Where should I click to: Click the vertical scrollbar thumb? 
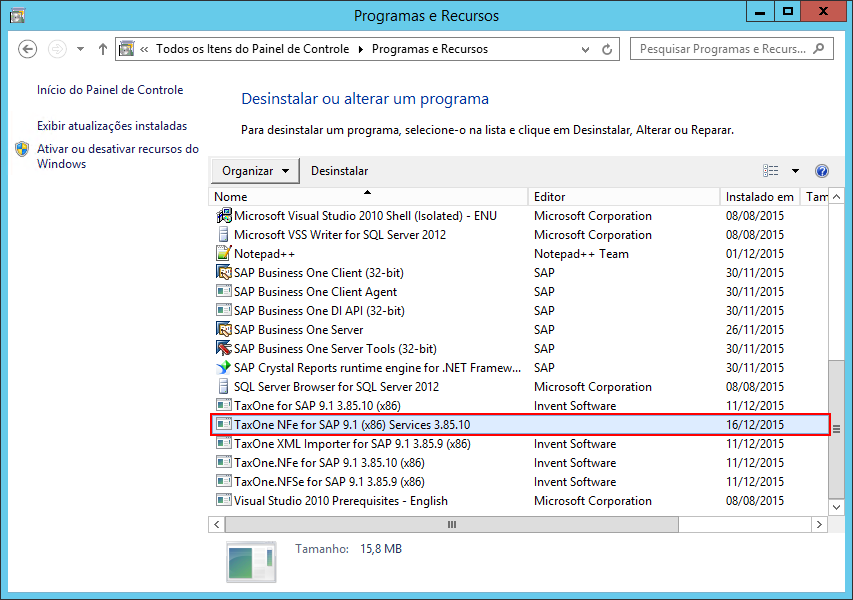point(836,429)
